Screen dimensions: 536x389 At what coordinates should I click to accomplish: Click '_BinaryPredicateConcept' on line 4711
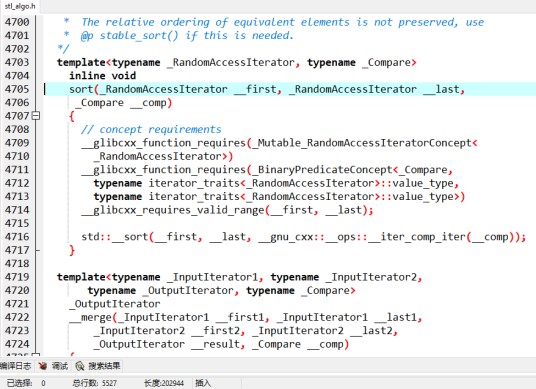coord(322,170)
